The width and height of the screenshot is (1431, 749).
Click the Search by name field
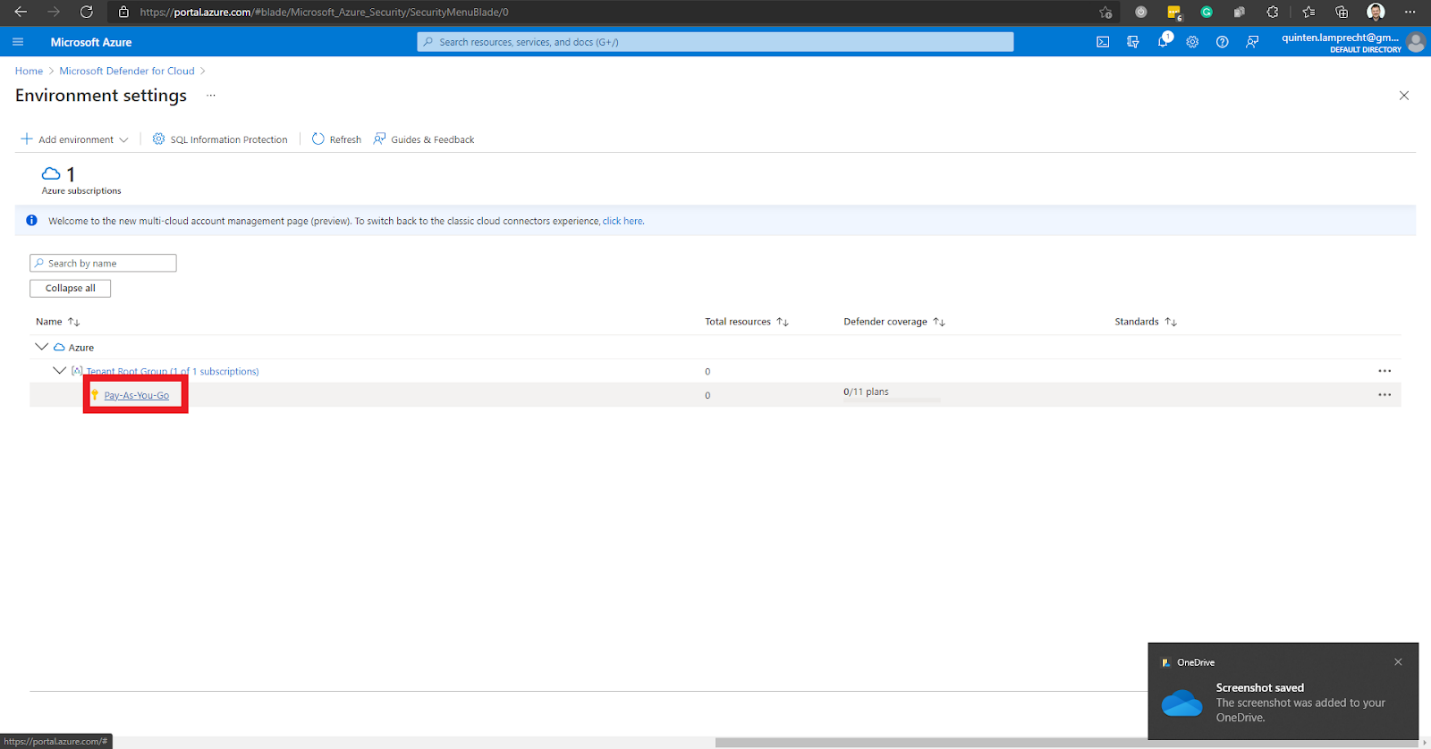click(x=103, y=263)
